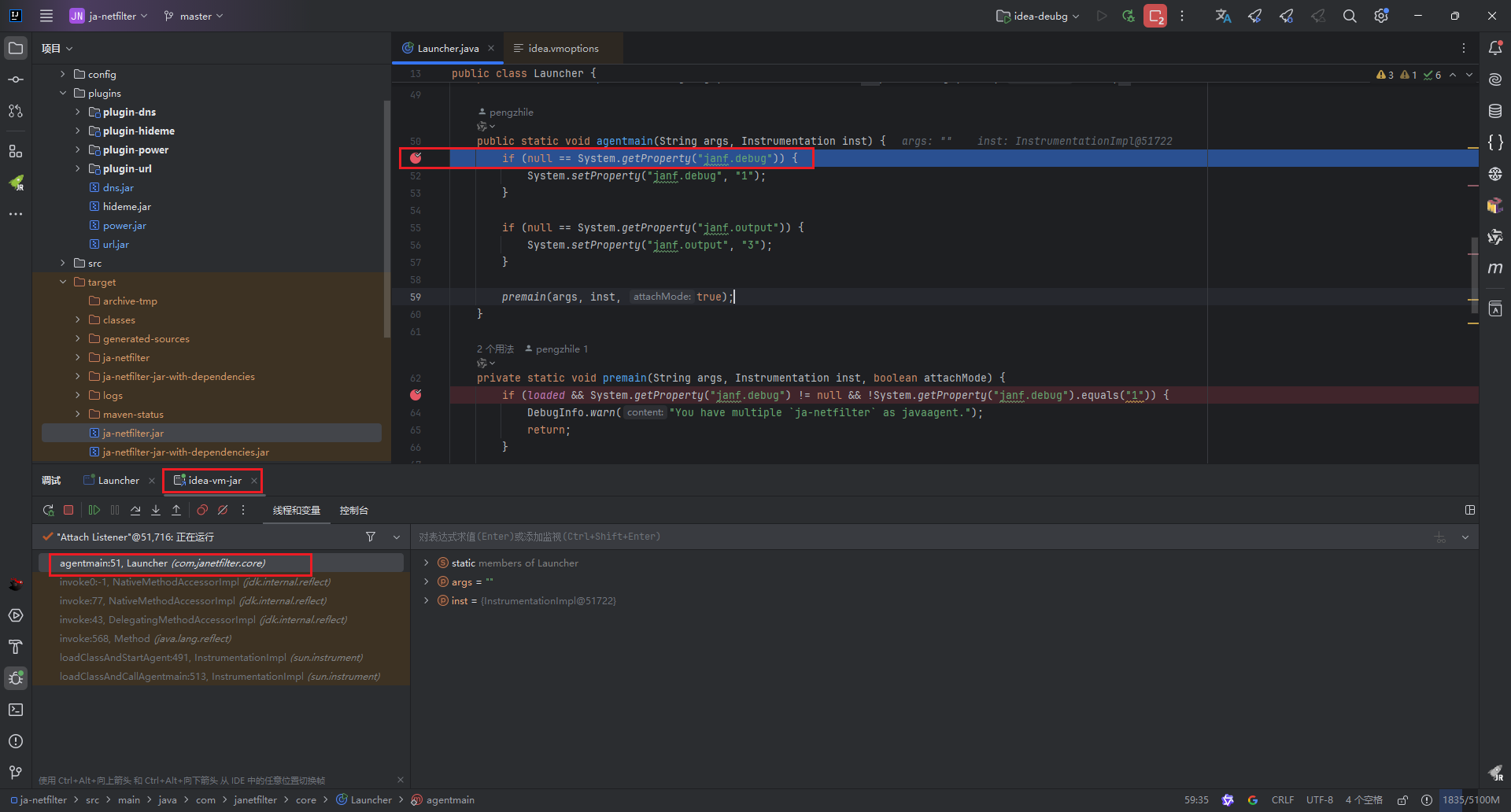Viewport: 1511px width, 812px height.
Task: Mute all breakpoints in the debugger
Action: tap(223, 510)
